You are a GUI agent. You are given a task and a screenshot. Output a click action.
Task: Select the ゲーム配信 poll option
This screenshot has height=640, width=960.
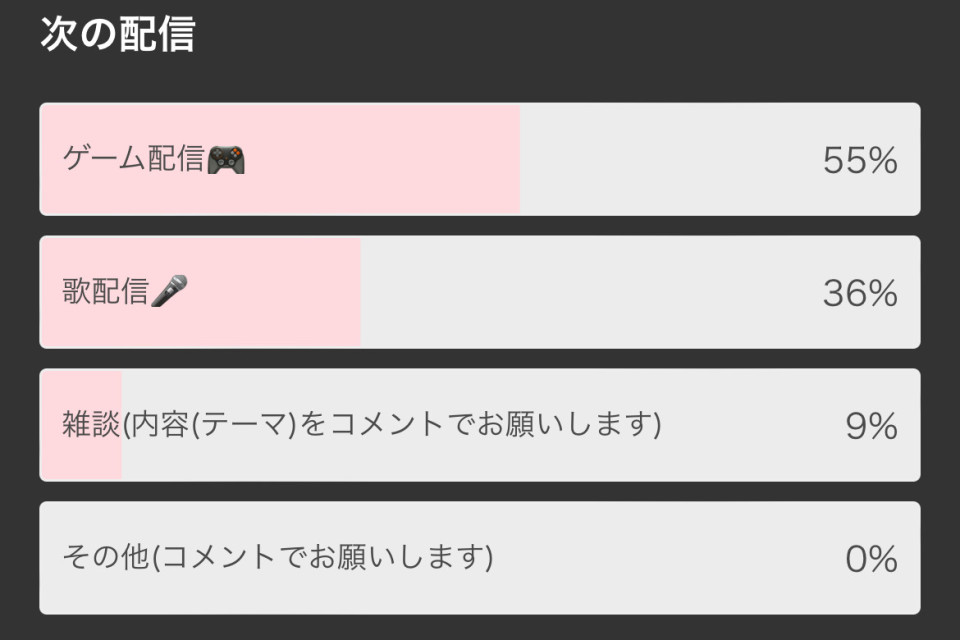(480, 159)
